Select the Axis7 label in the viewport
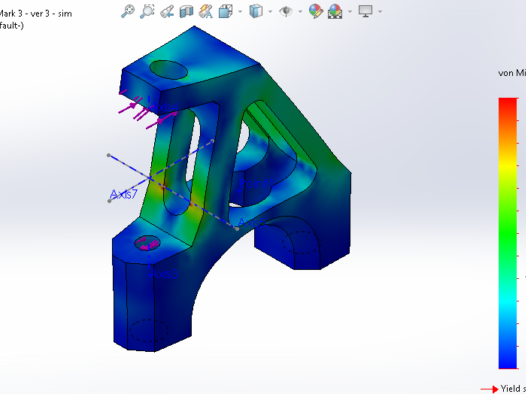Image resolution: width=526 pixels, height=394 pixels. tap(123, 194)
